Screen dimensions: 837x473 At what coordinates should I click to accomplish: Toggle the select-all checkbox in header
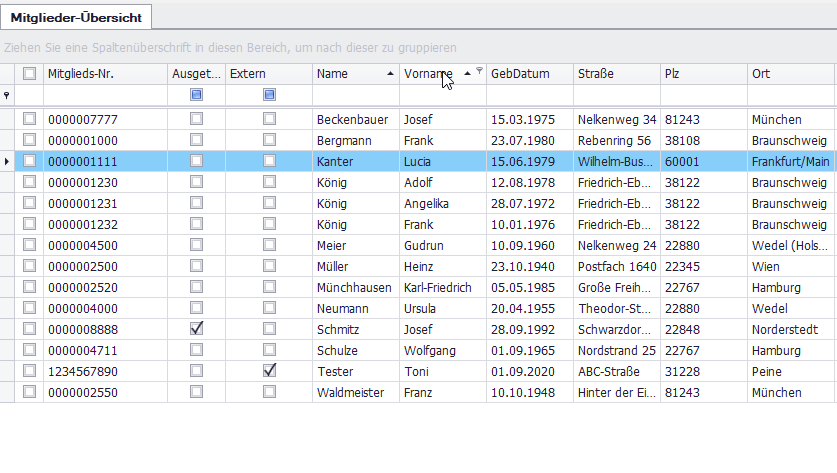(x=29, y=73)
